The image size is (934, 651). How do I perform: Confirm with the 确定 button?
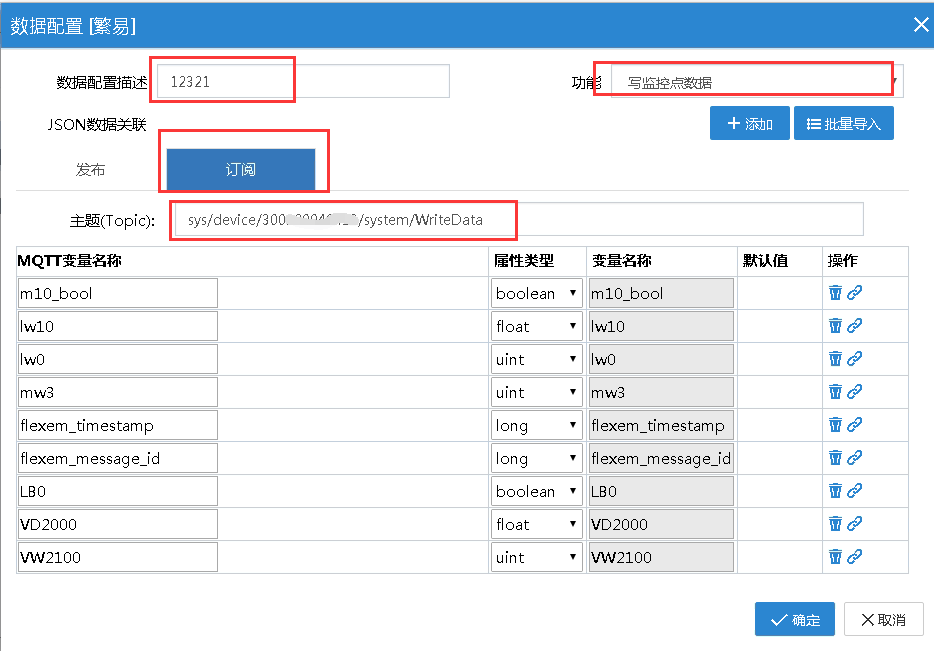pos(794,620)
